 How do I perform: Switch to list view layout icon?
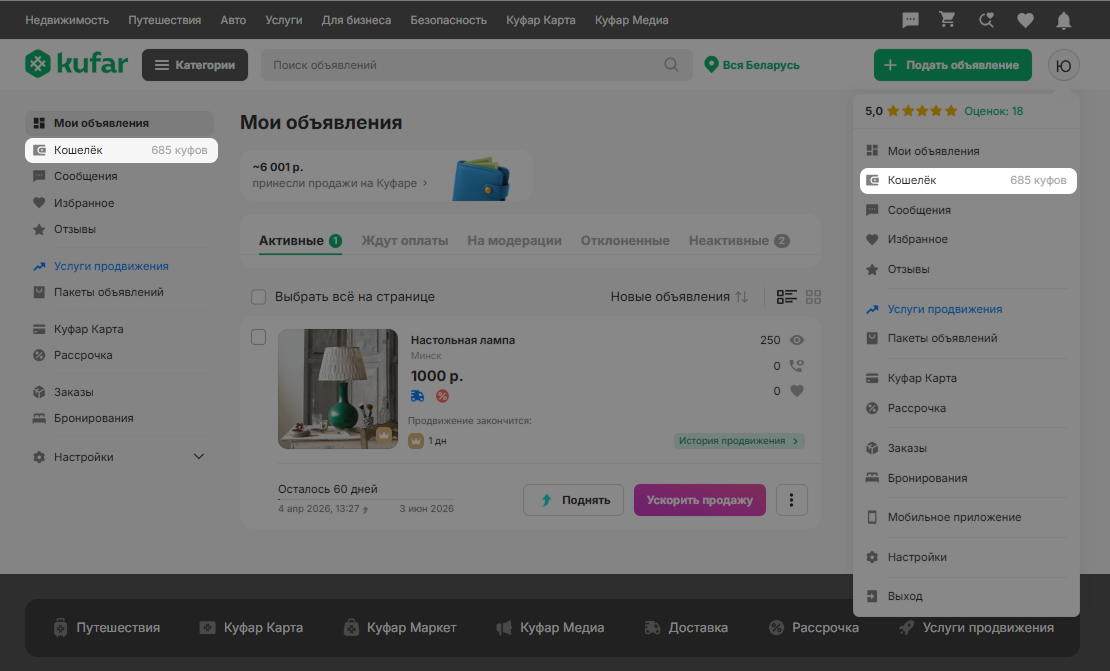786,297
